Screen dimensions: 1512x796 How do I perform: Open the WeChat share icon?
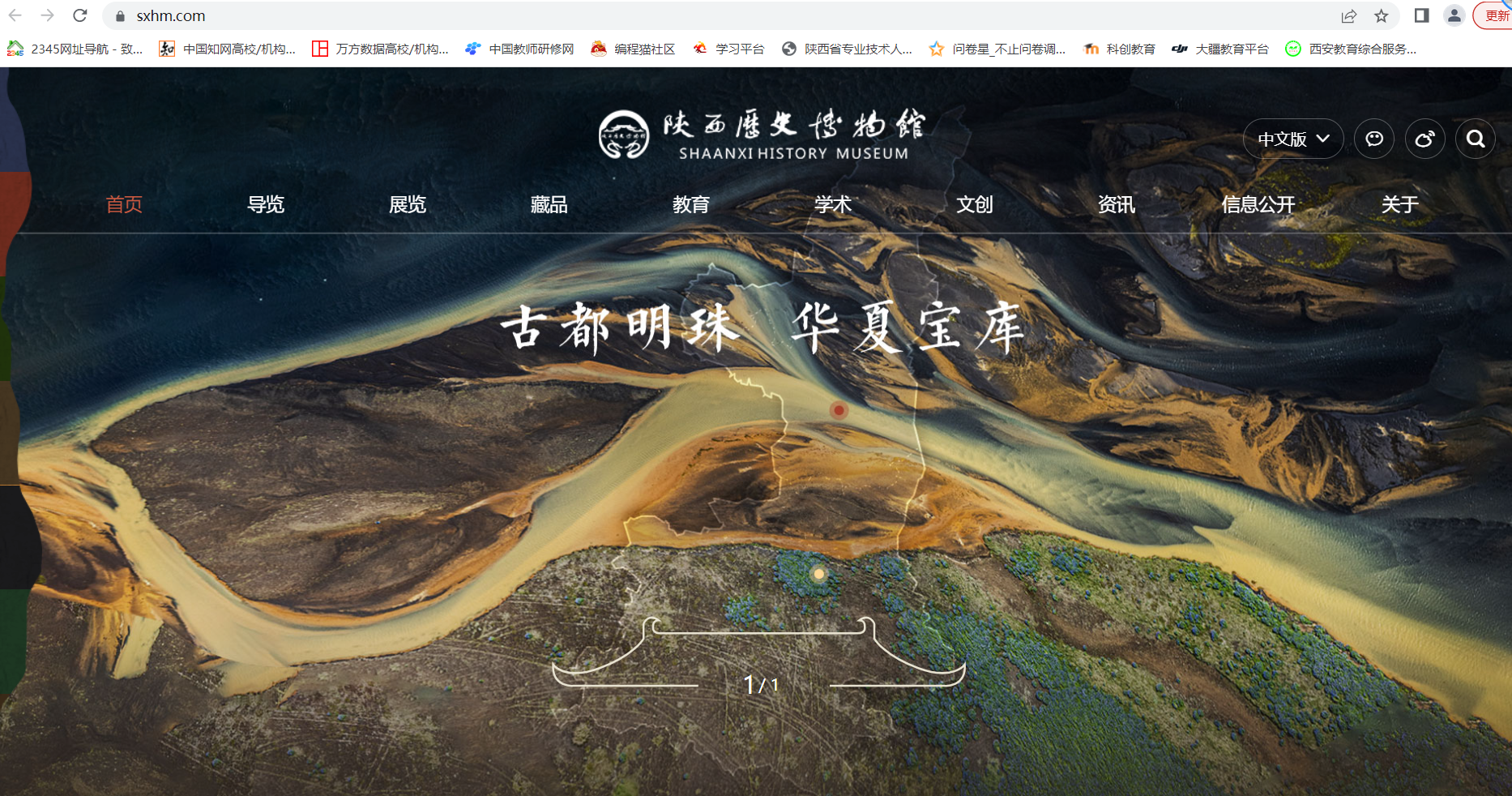[x=1374, y=139]
